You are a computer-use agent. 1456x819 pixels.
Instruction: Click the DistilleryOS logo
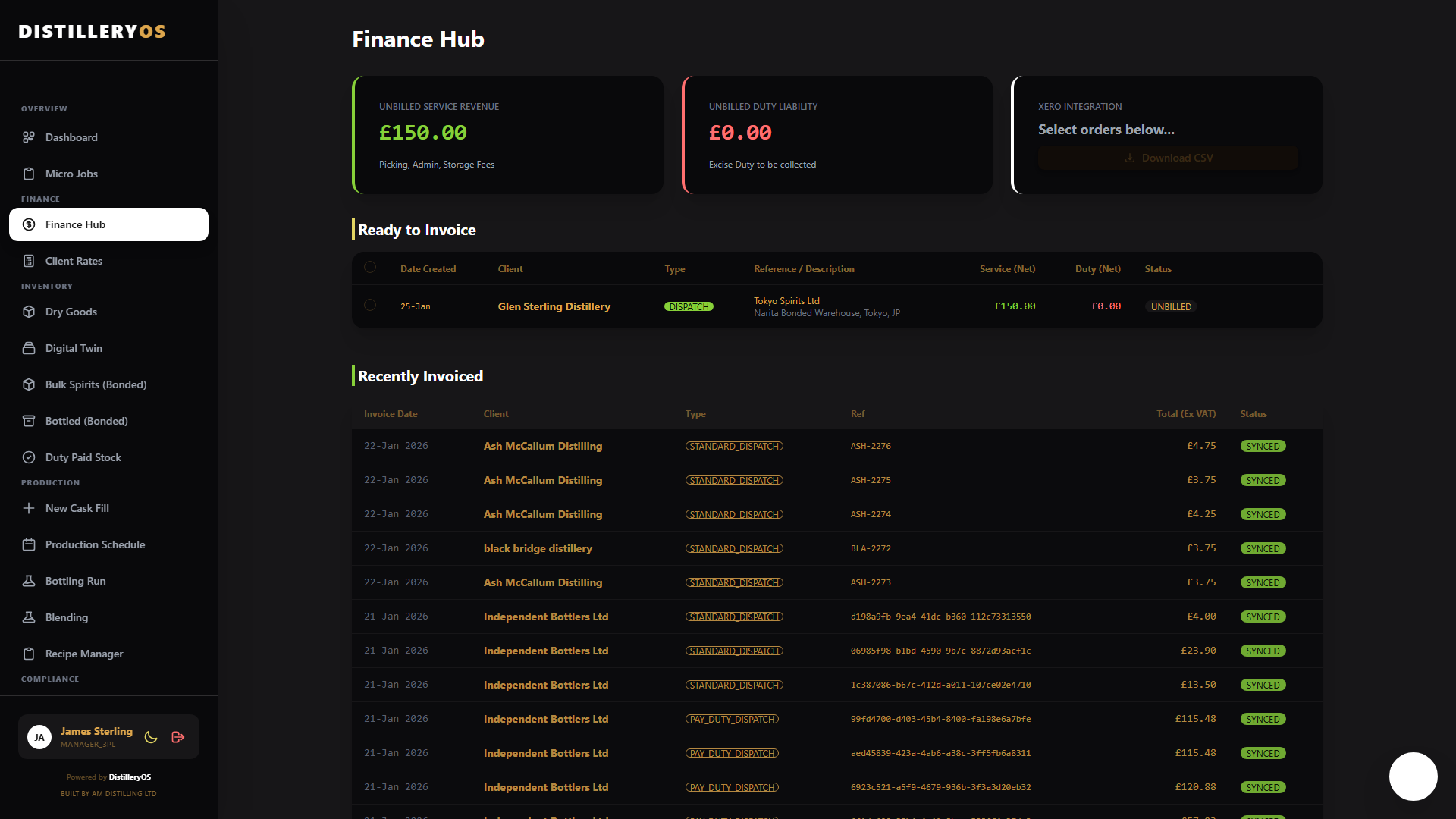coord(92,31)
